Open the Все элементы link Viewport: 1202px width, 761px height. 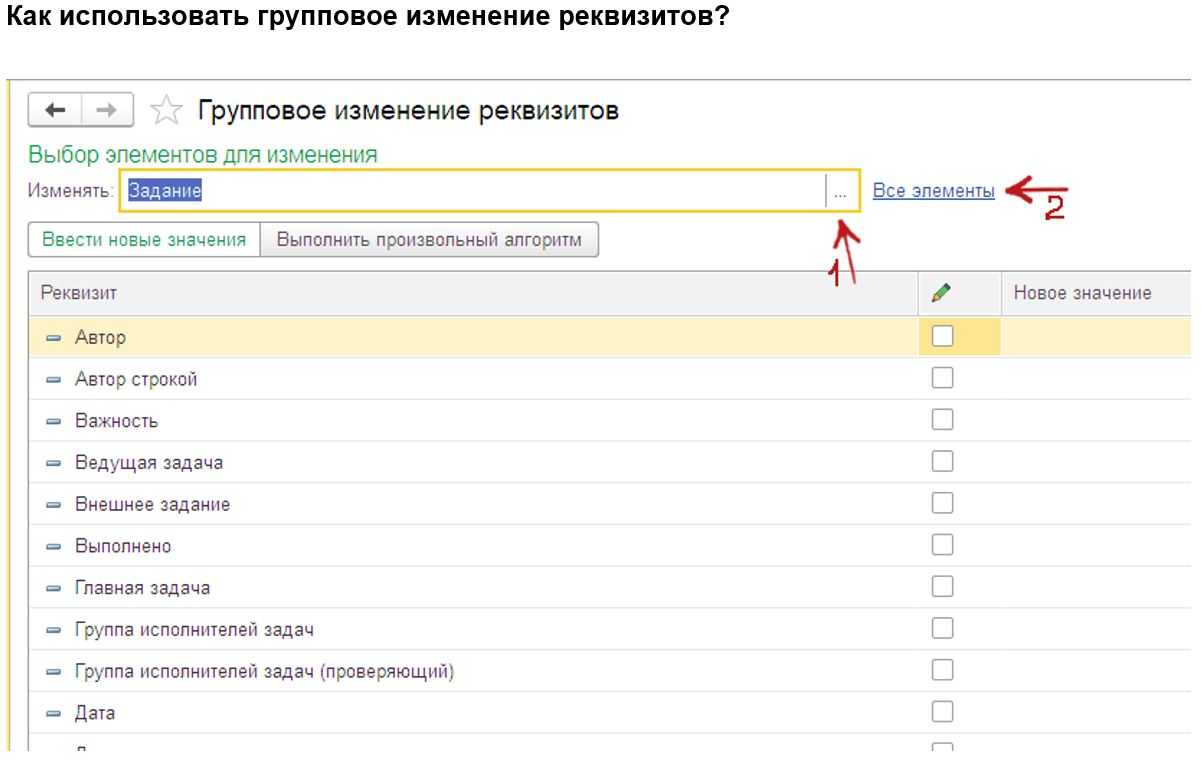933,190
